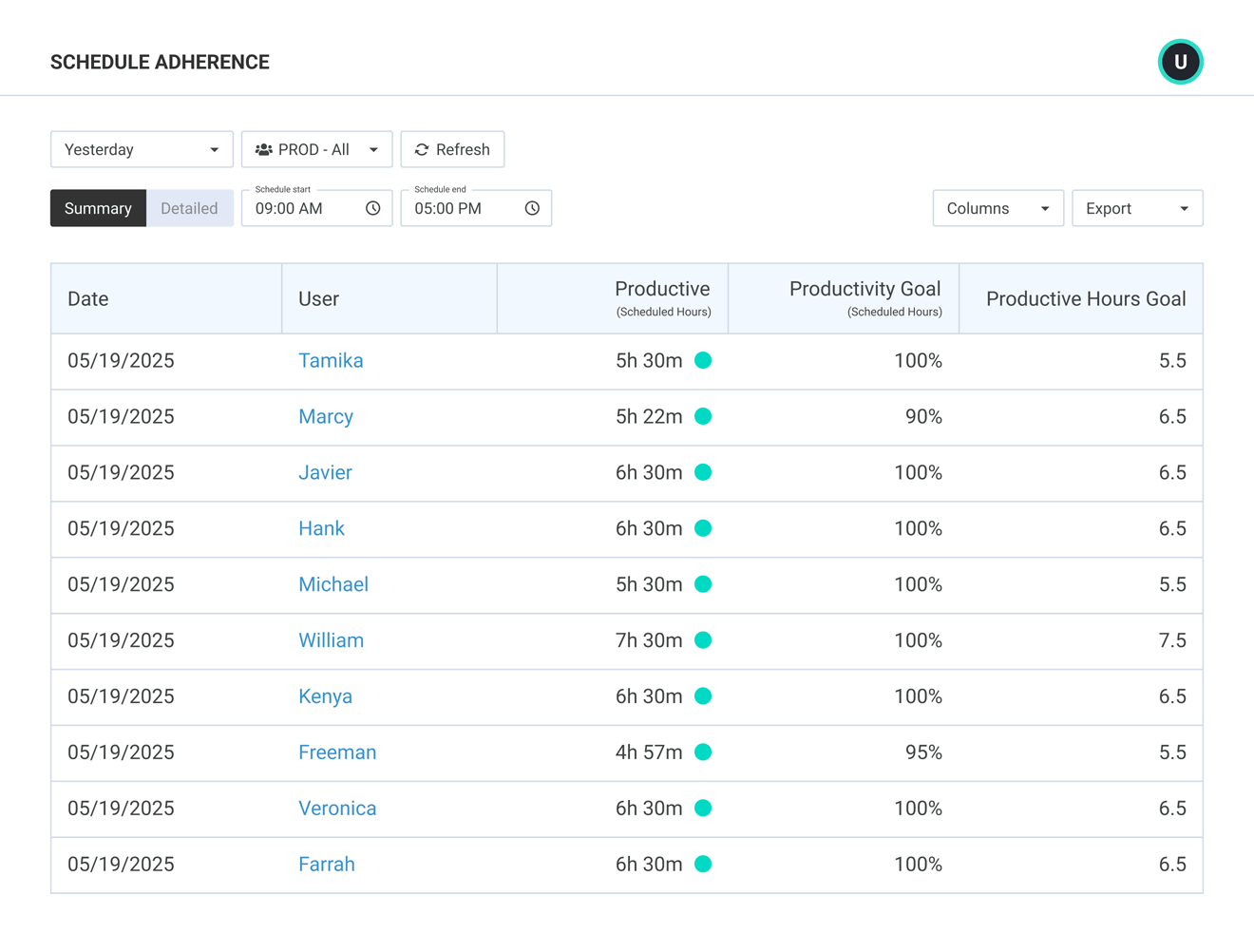Open Kenya's user link
The height and width of the screenshot is (952, 1254).
coord(325,696)
